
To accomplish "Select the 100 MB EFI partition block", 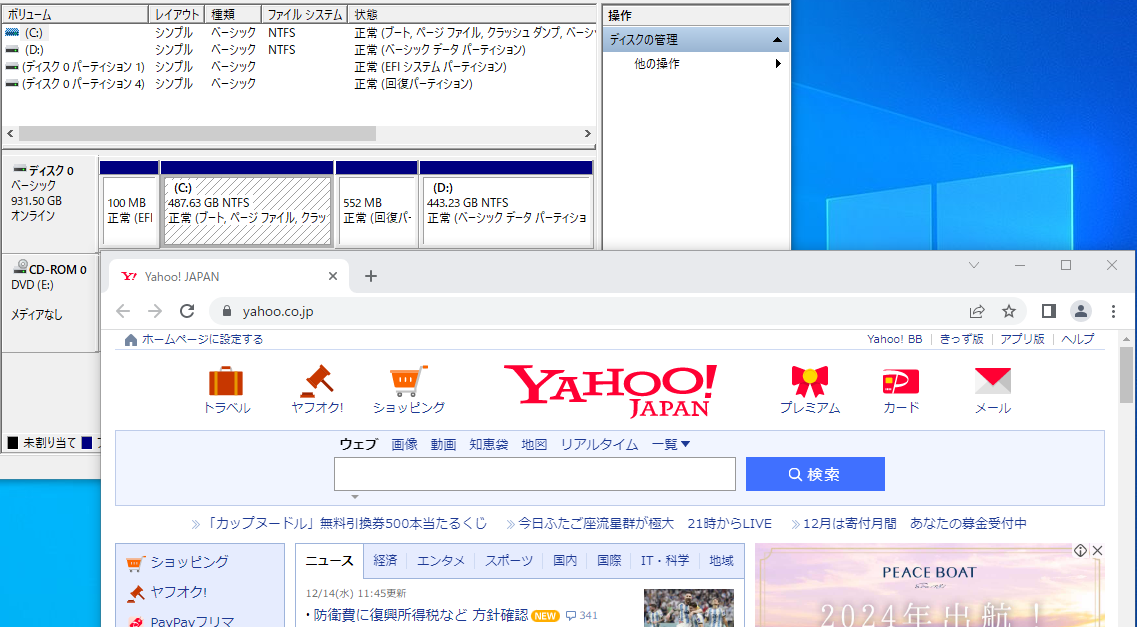I will point(129,210).
